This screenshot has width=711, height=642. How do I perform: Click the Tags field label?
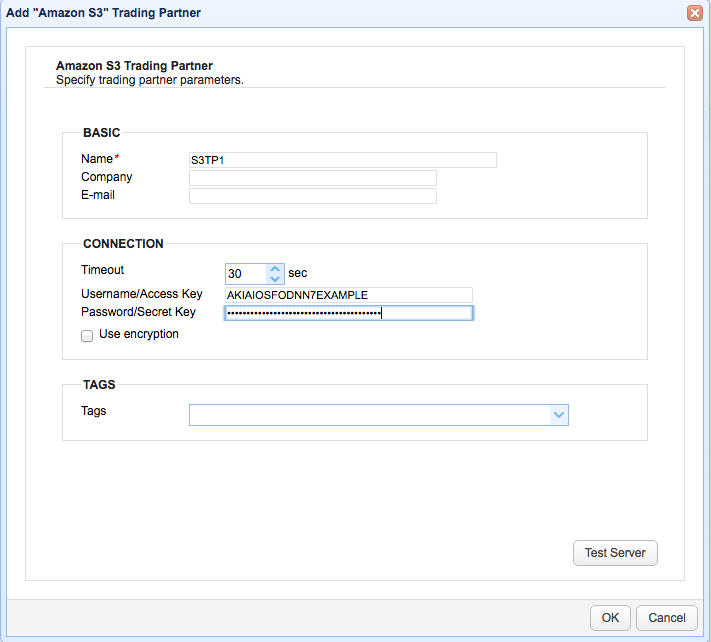point(93,411)
